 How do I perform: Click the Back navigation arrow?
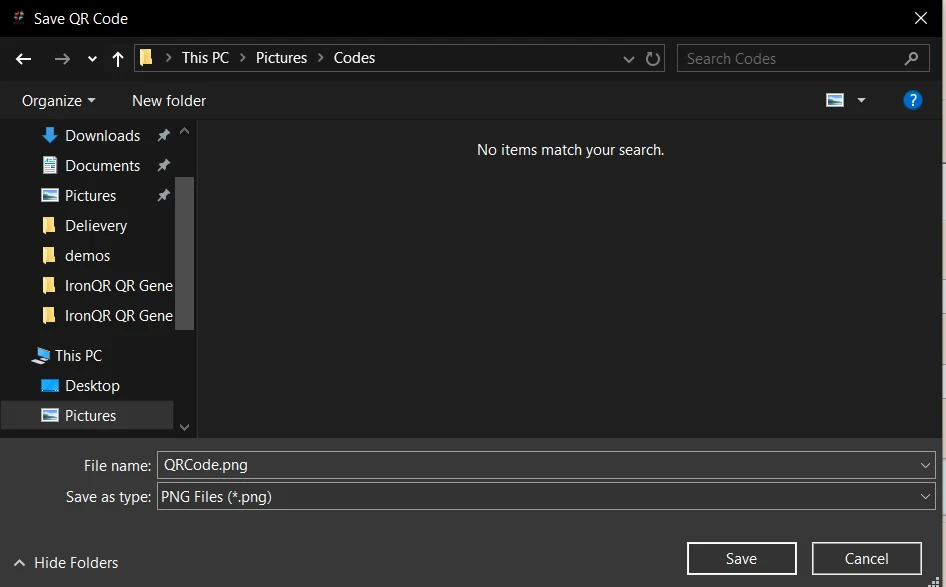click(24, 59)
